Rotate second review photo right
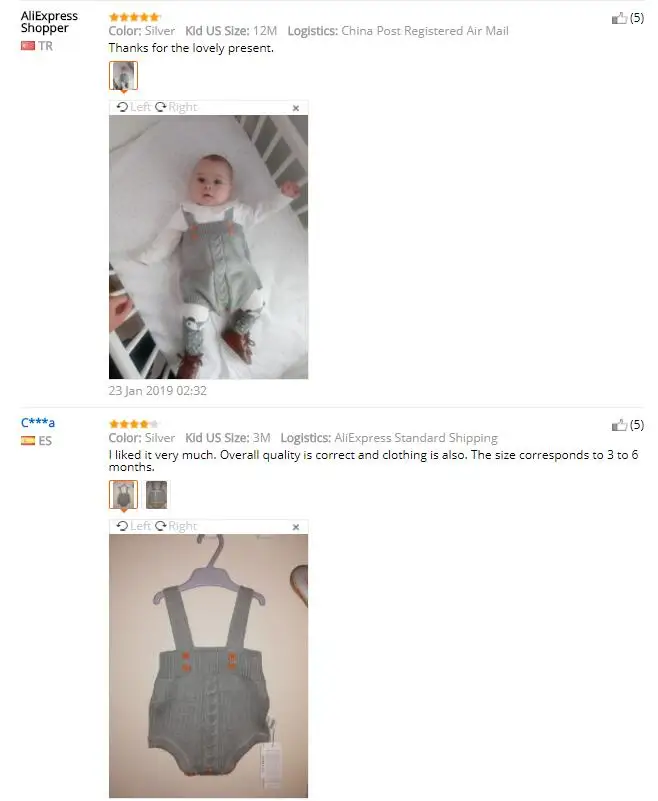Screen dimensions: 658x801 pos(176,526)
